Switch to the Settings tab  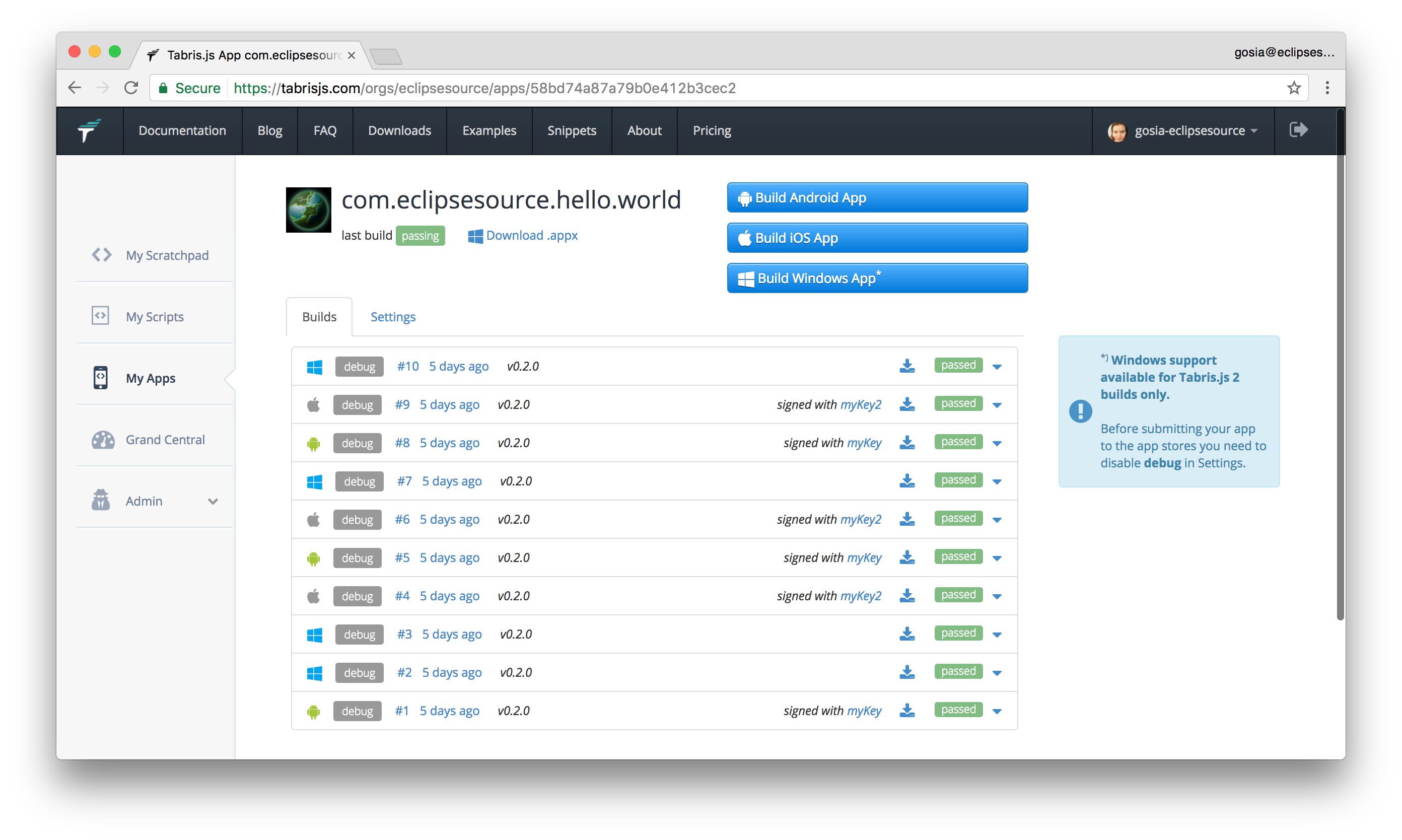(x=393, y=316)
